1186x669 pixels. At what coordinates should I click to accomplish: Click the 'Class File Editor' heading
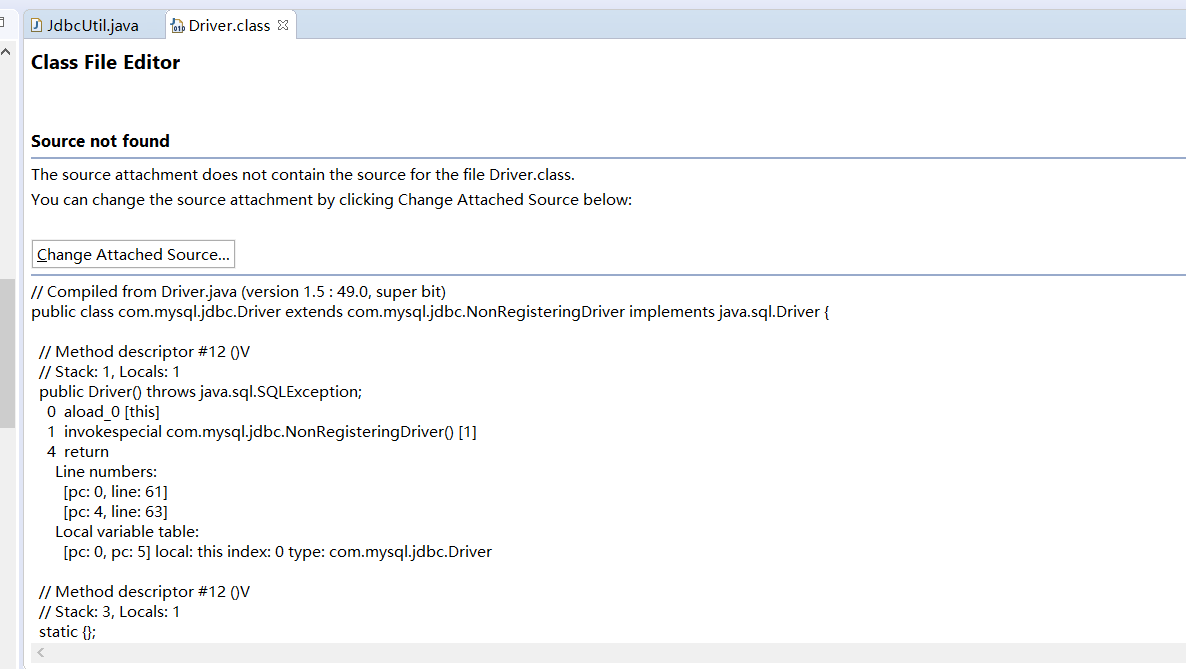[x=105, y=63]
